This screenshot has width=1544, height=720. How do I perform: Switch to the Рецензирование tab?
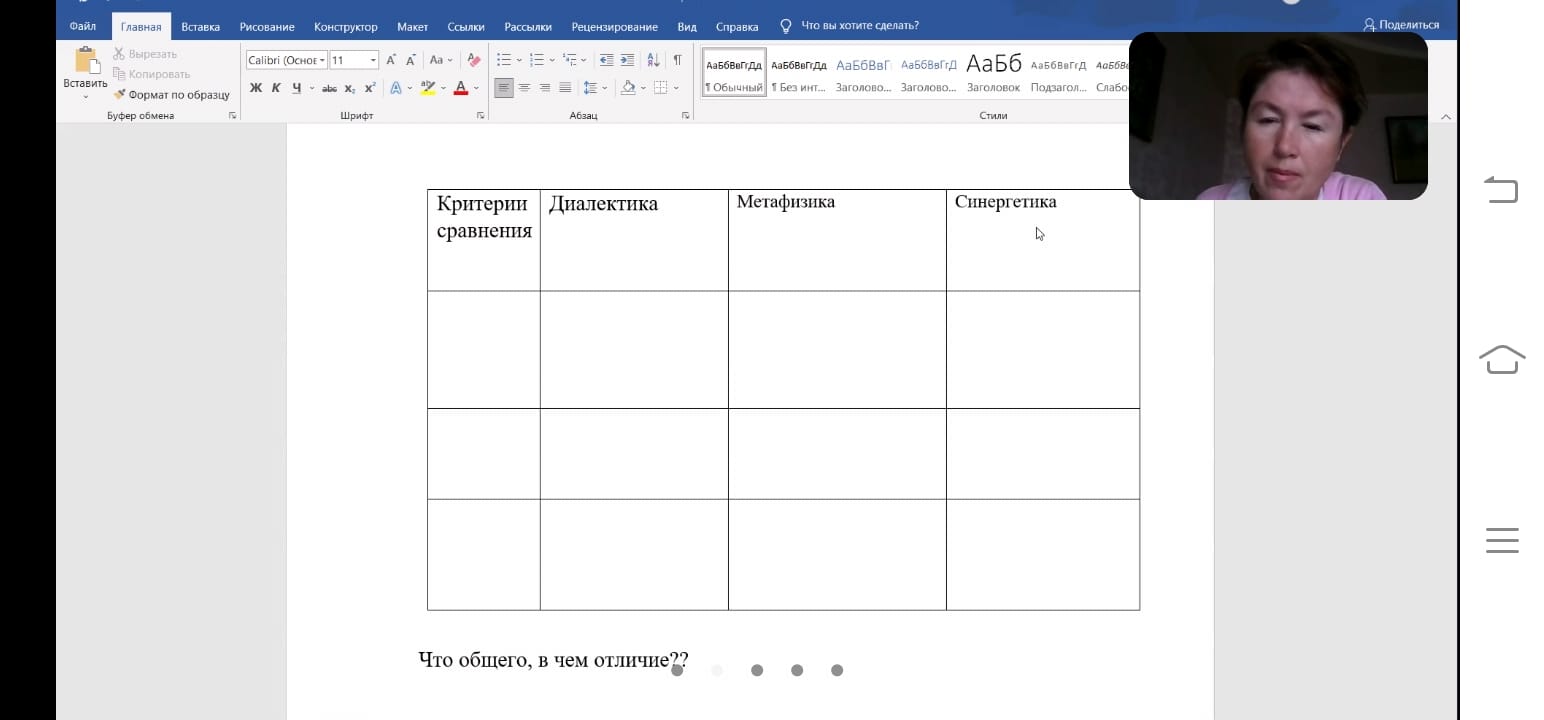(614, 27)
